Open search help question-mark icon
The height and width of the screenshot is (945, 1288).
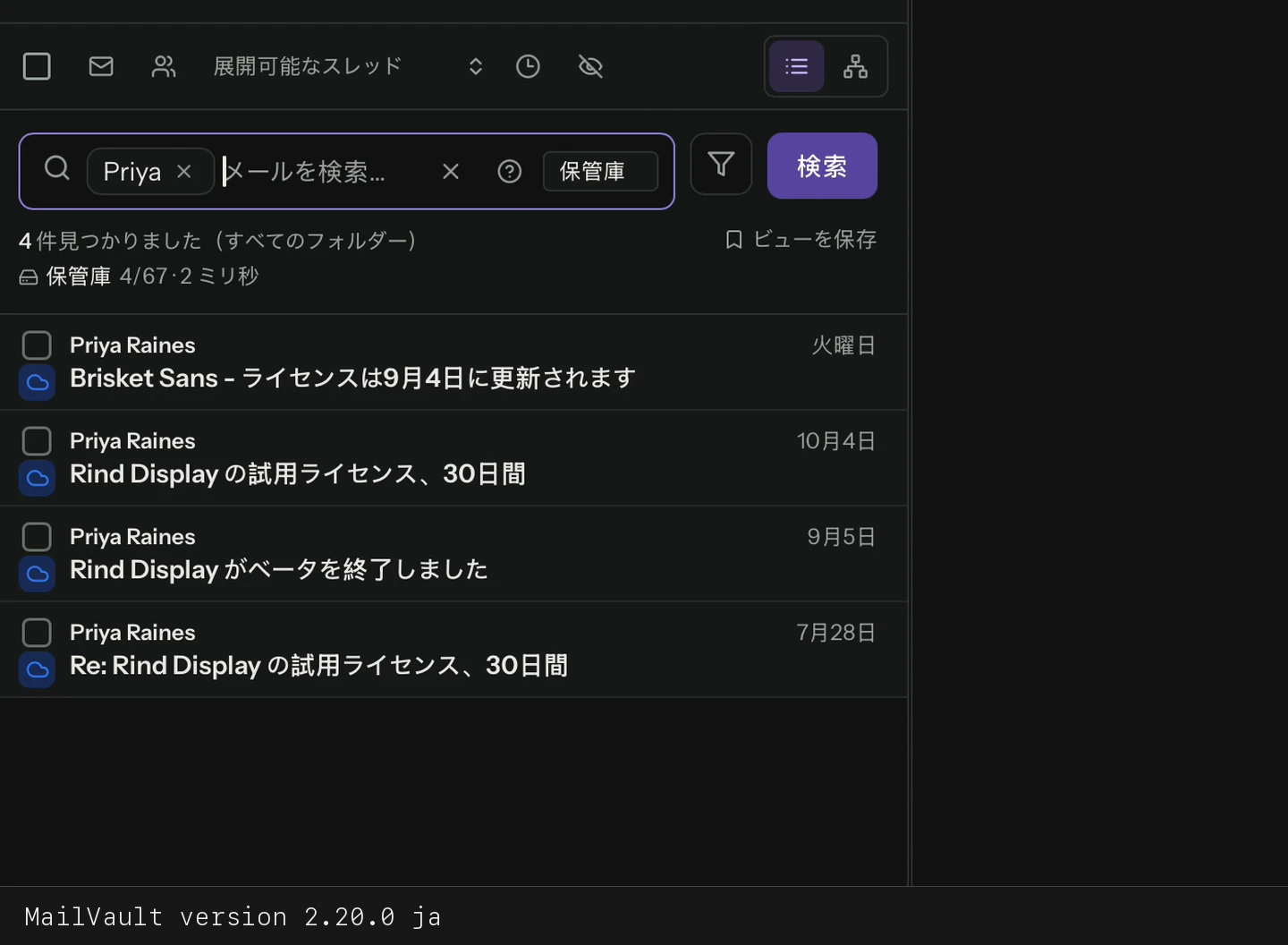(510, 171)
